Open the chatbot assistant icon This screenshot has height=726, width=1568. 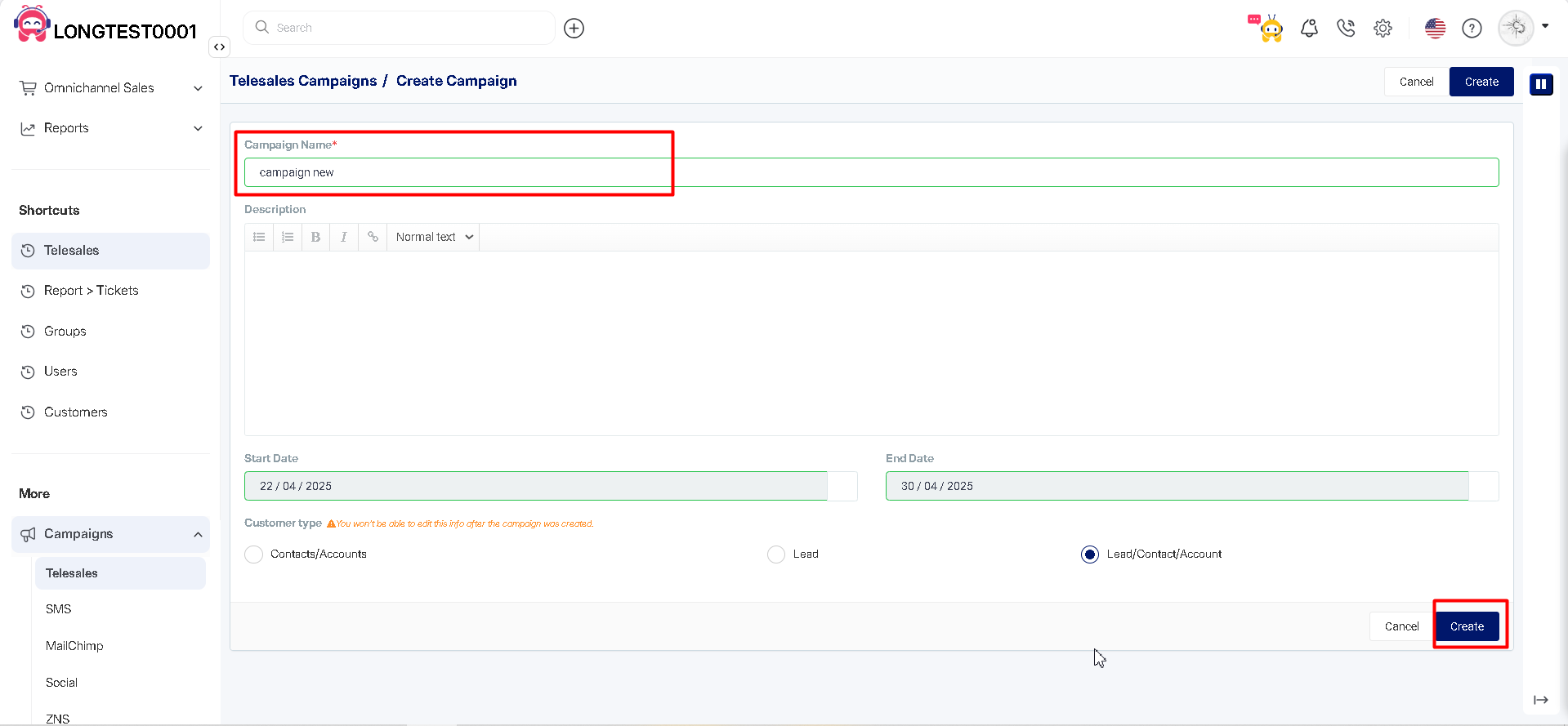(x=1268, y=29)
